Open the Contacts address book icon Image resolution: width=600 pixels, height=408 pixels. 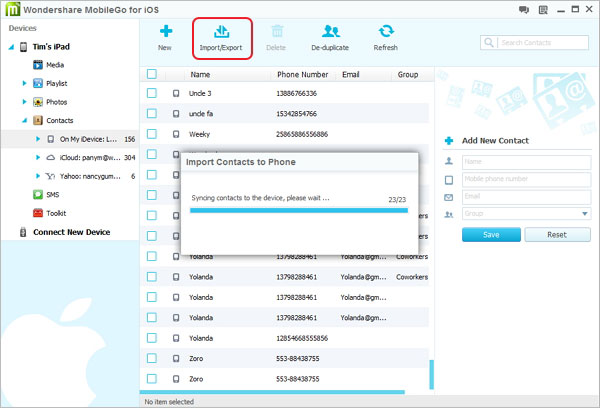tap(38, 120)
